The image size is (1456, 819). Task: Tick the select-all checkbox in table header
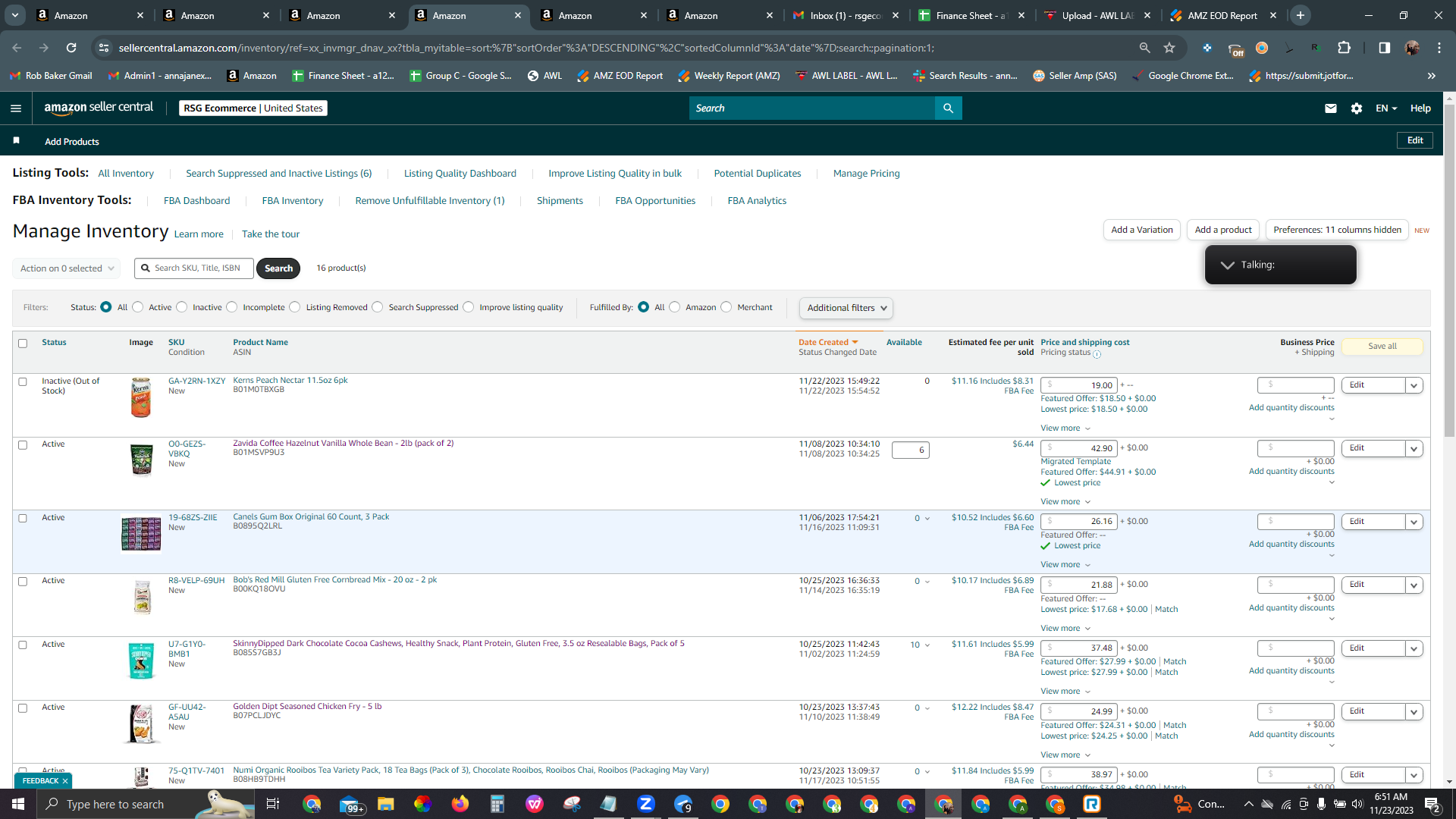coord(23,344)
